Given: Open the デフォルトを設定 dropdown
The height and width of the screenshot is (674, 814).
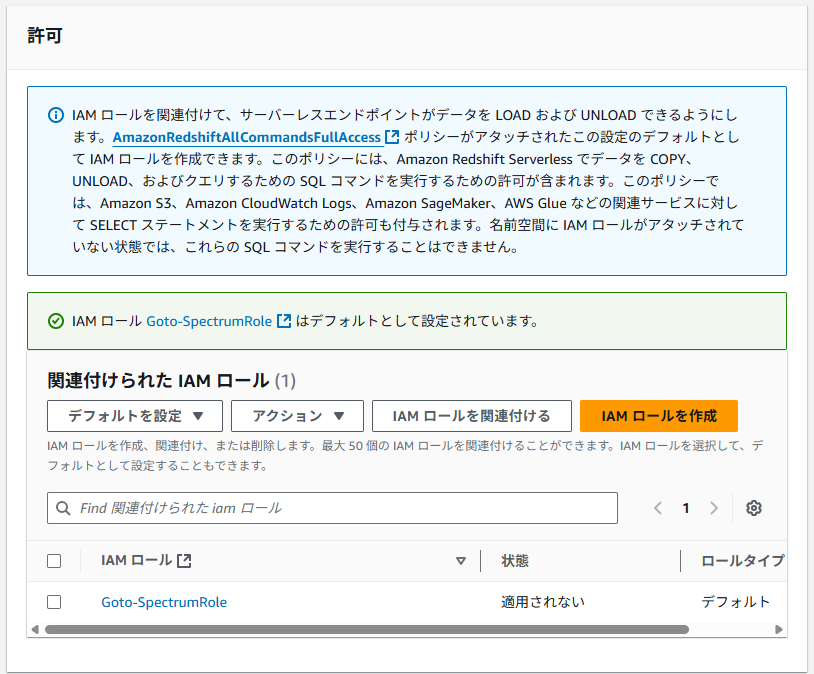Looking at the screenshot, I should 134,416.
